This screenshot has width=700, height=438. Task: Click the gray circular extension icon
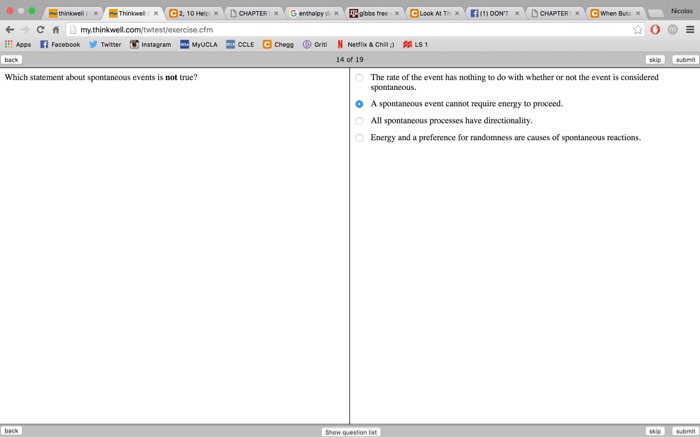(x=672, y=29)
